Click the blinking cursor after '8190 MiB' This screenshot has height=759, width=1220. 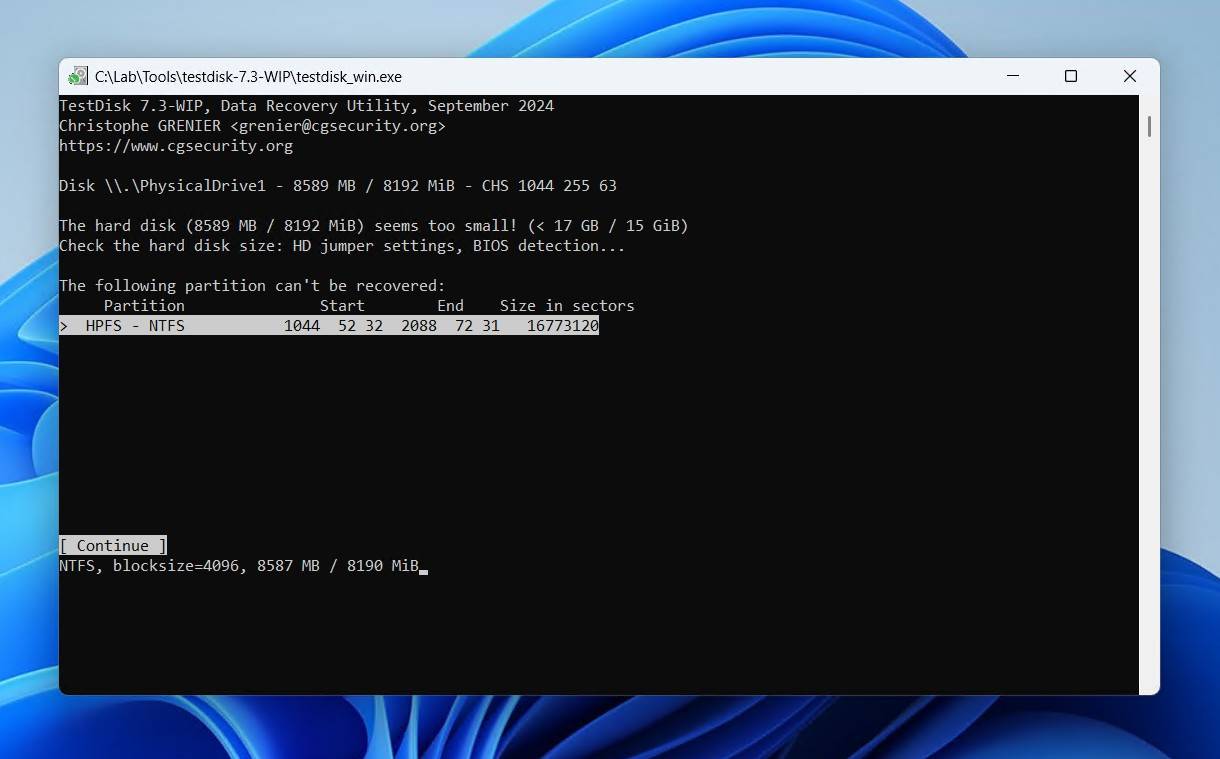(x=424, y=567)
